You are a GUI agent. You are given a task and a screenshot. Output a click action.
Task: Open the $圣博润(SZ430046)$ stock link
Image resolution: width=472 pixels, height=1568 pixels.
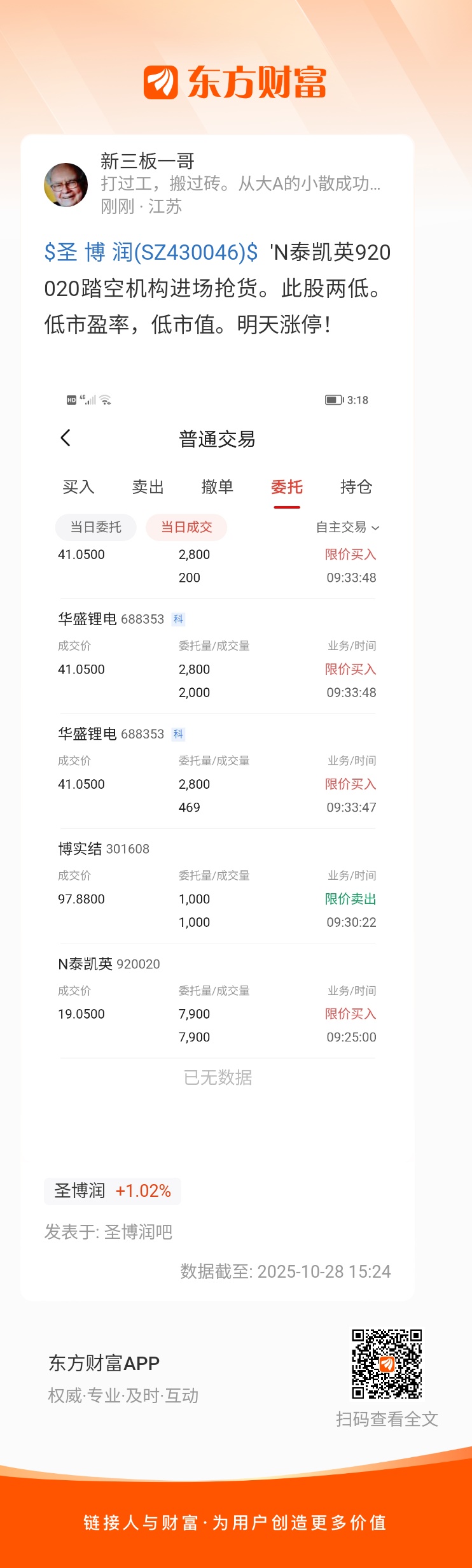point(151,252)
